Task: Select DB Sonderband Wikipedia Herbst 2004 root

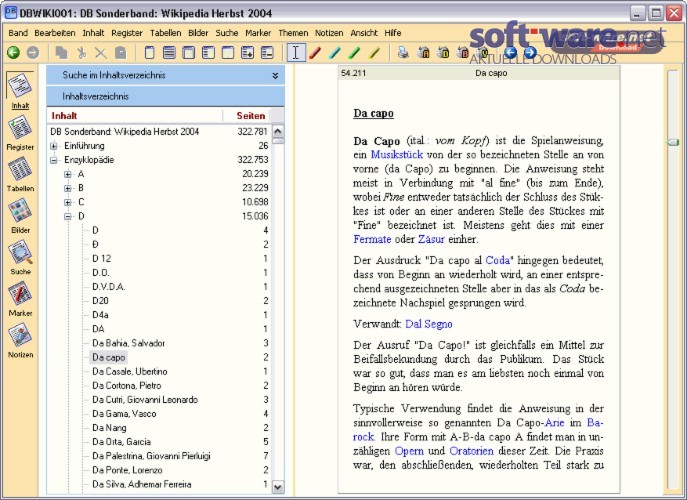Action: pos(124,131)
